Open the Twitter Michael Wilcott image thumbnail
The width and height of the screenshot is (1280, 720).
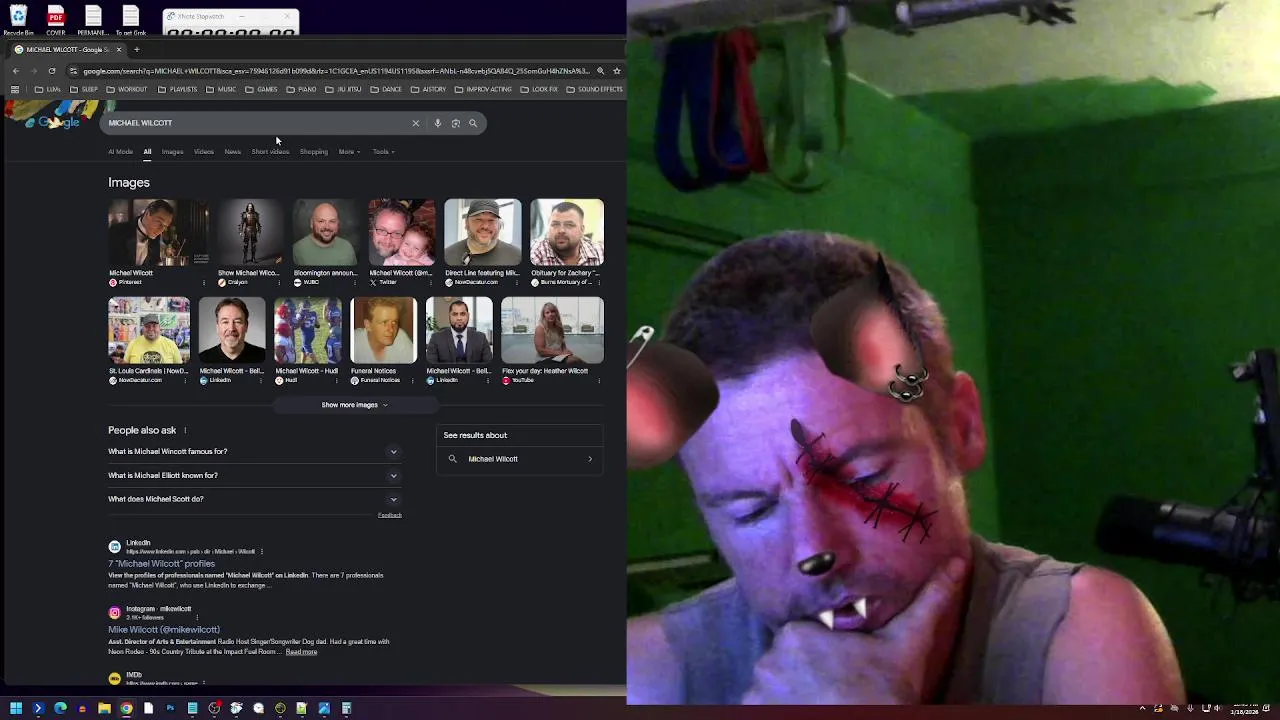[402, 232]
